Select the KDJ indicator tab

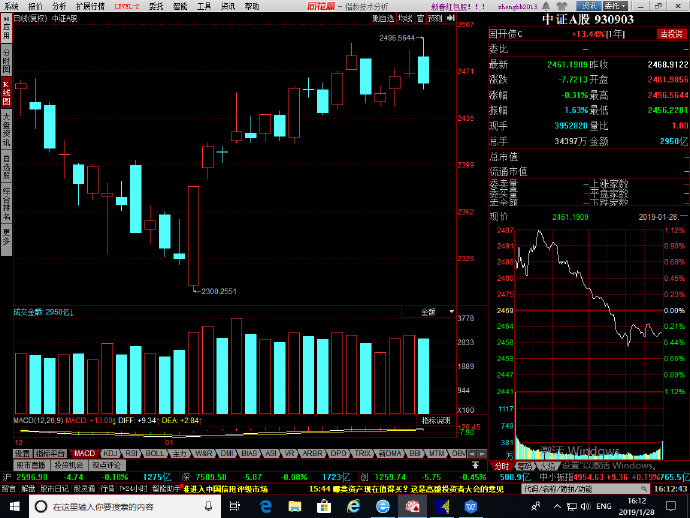tap(110, 453)
